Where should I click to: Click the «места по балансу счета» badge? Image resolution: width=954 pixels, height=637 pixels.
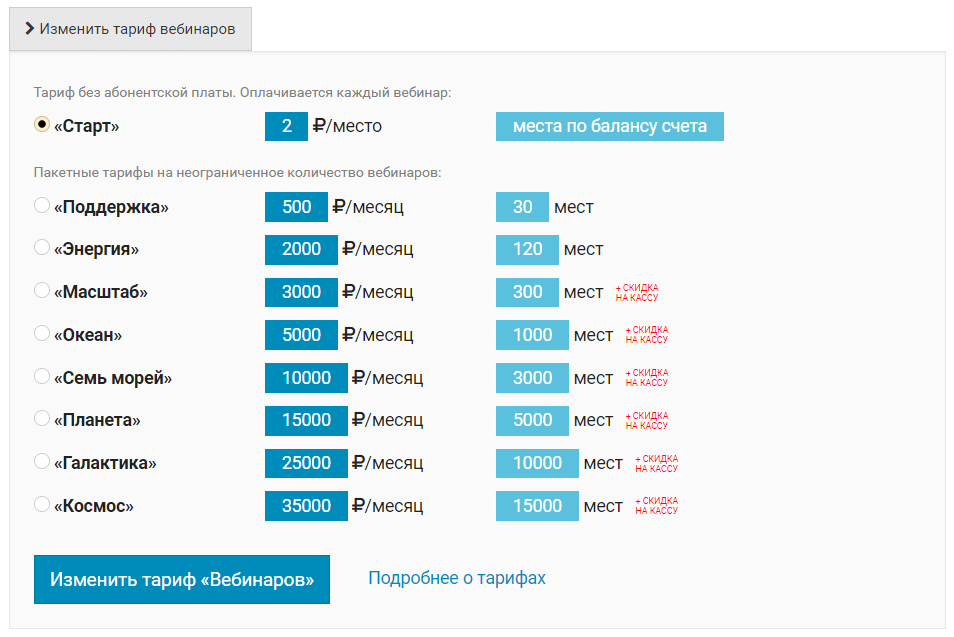609,126
